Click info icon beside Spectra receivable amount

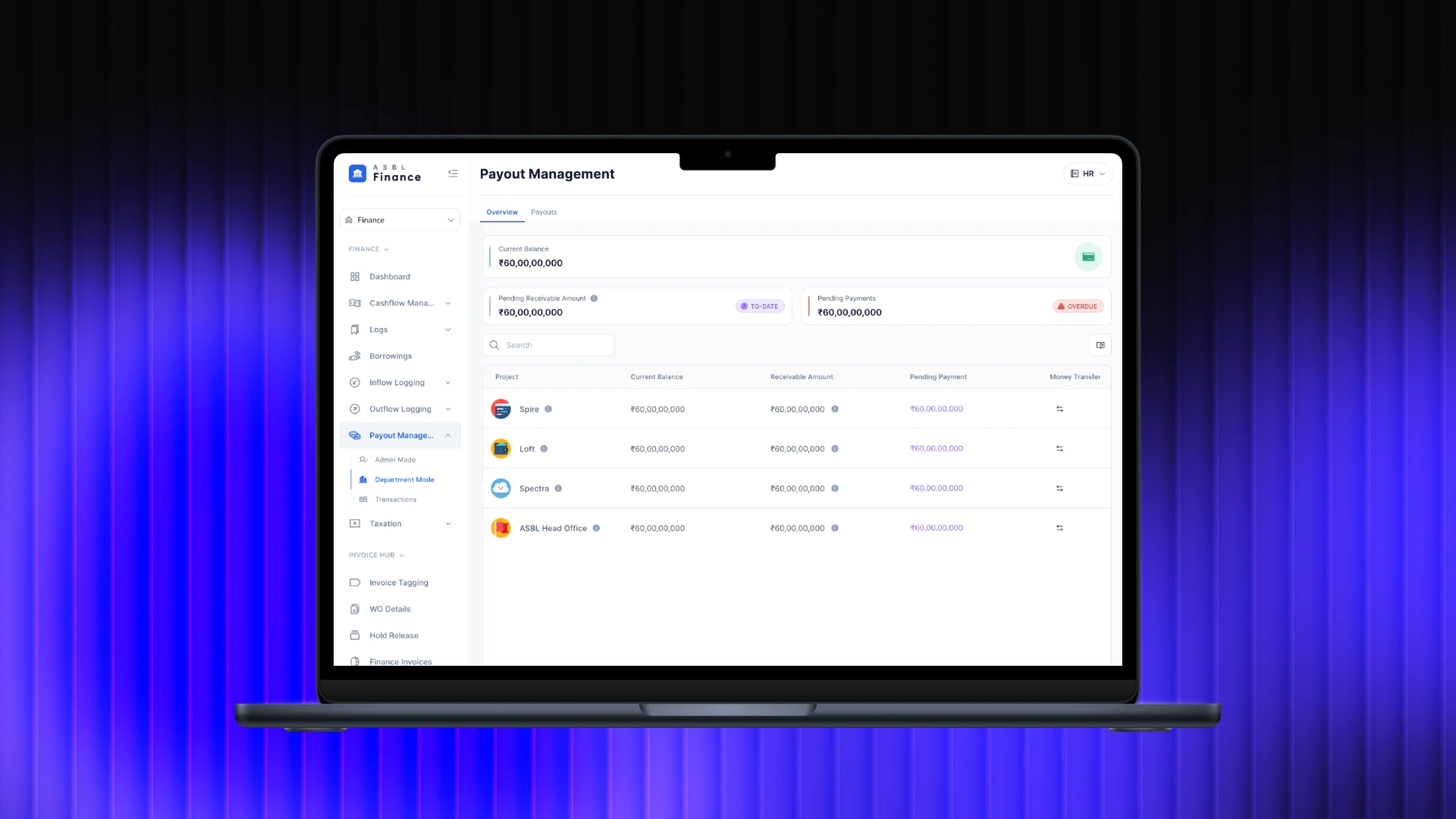[x=835, y=488]
